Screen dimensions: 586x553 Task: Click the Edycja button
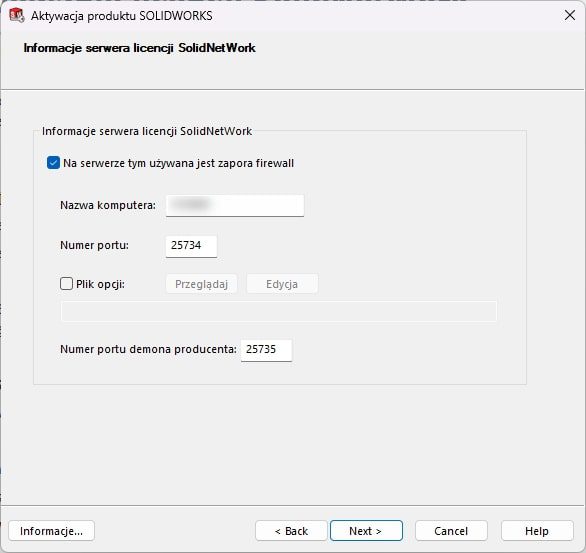coord(282,284)
